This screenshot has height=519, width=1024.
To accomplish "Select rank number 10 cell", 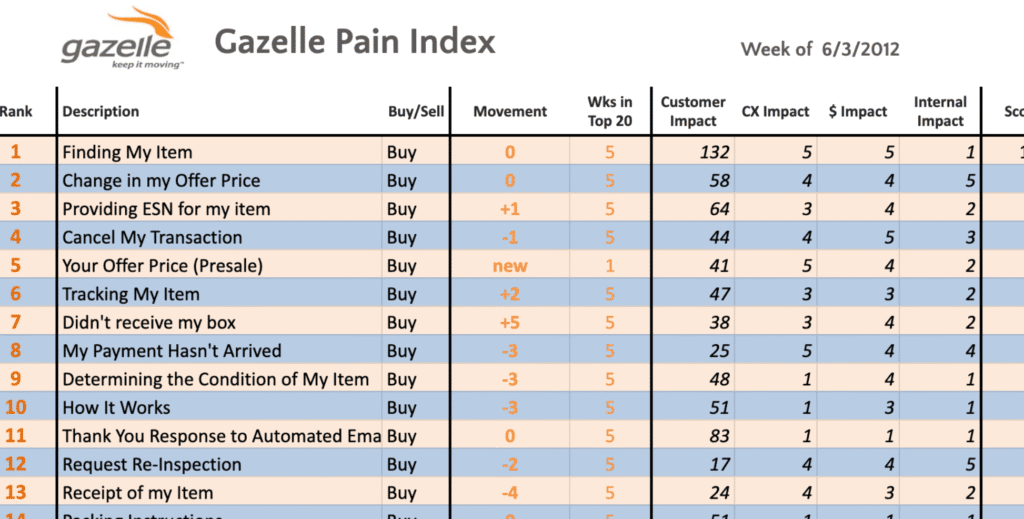I will point(15,408).
